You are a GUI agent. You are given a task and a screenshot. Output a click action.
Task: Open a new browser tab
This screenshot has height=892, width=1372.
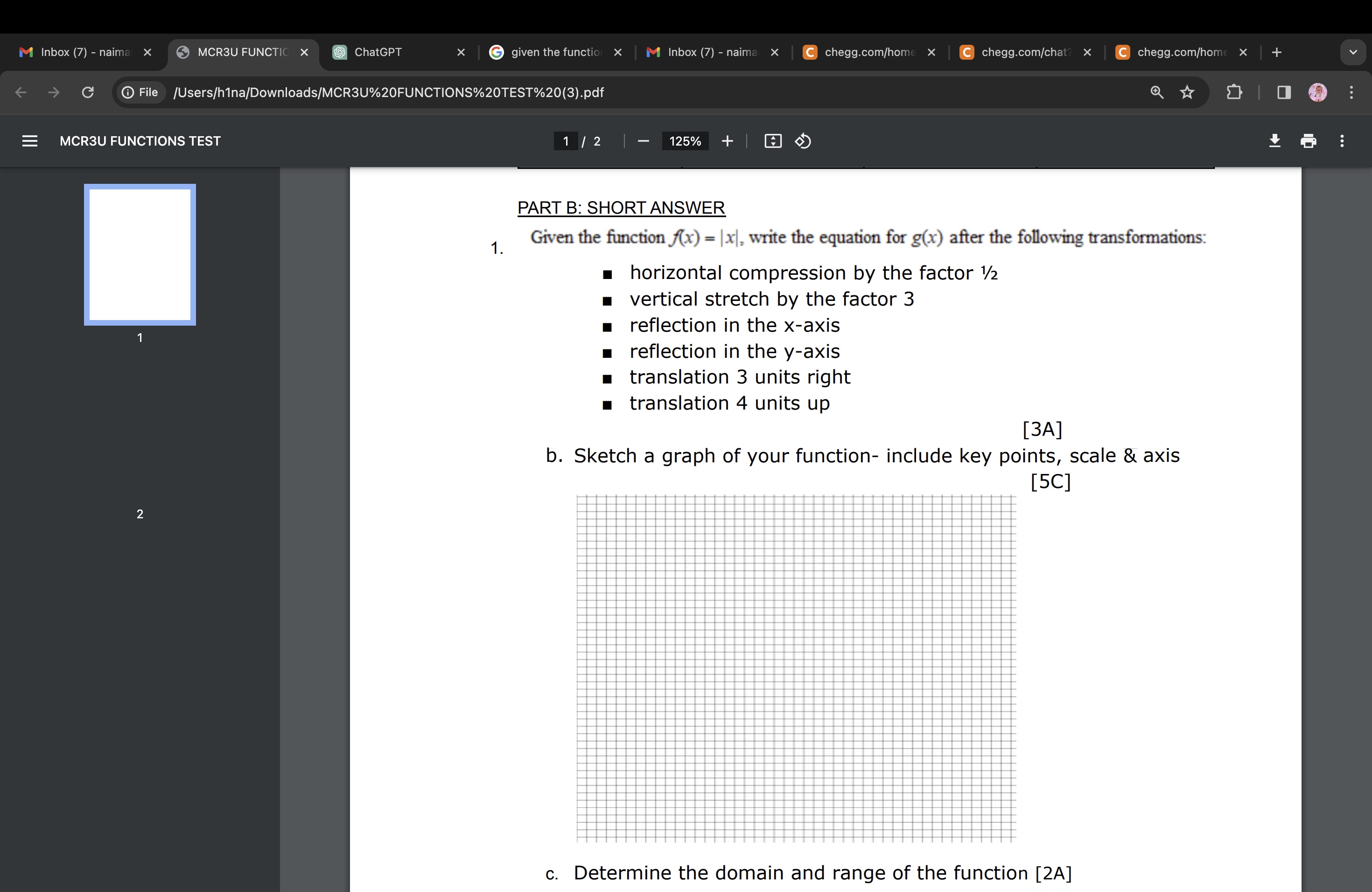coord(1277,52)
